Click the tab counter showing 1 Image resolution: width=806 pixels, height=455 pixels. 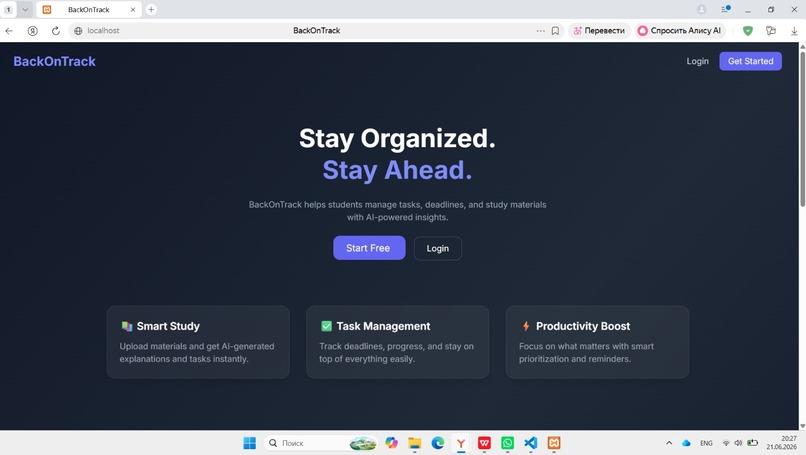tap(8, 9)
